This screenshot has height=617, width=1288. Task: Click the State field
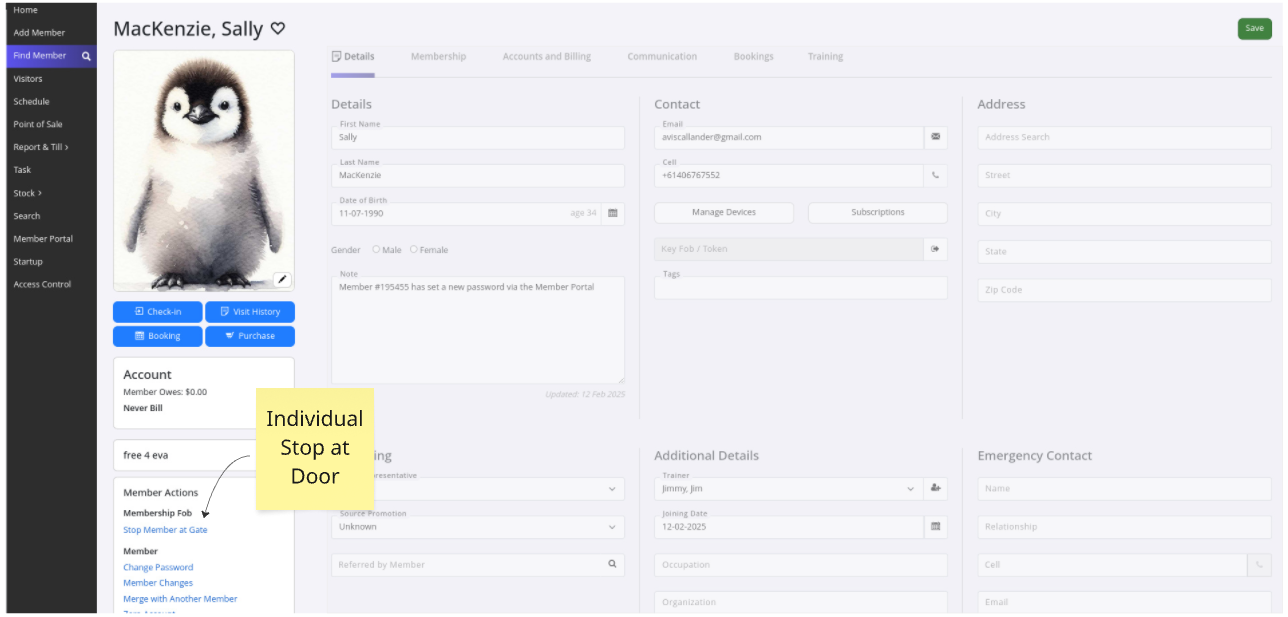tap(1125, 251)
